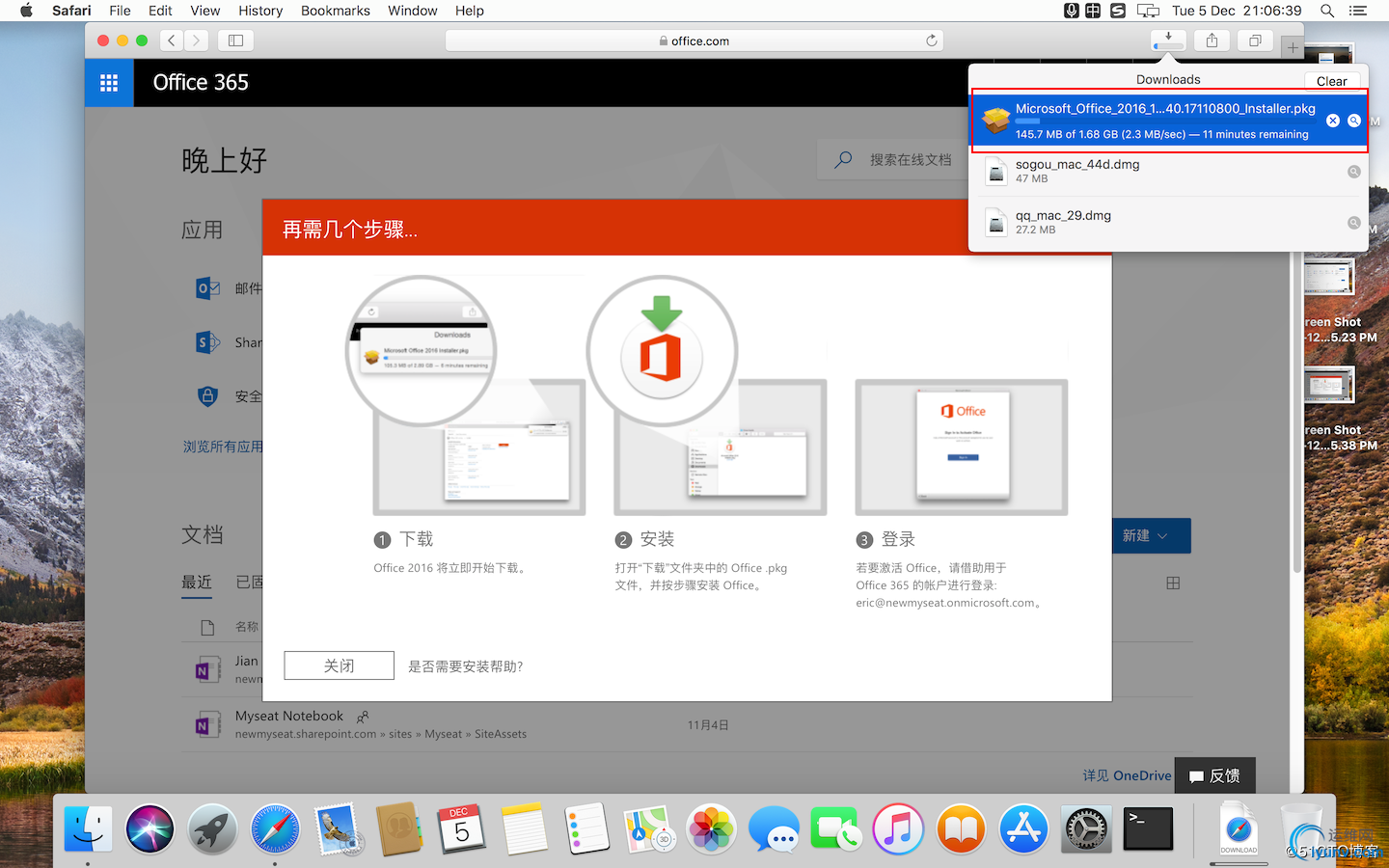
Task: Click the sharing icon beside Myseat Notebook
Action: tap(363, 717)
